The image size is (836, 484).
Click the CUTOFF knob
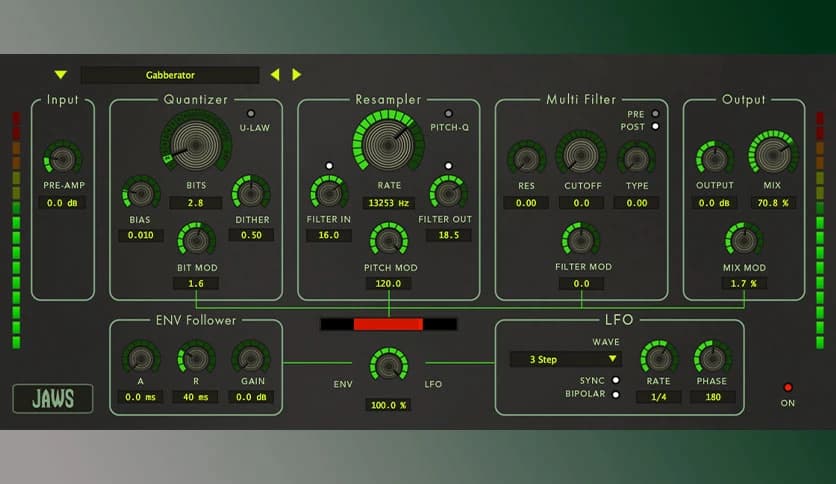(581, 155)
